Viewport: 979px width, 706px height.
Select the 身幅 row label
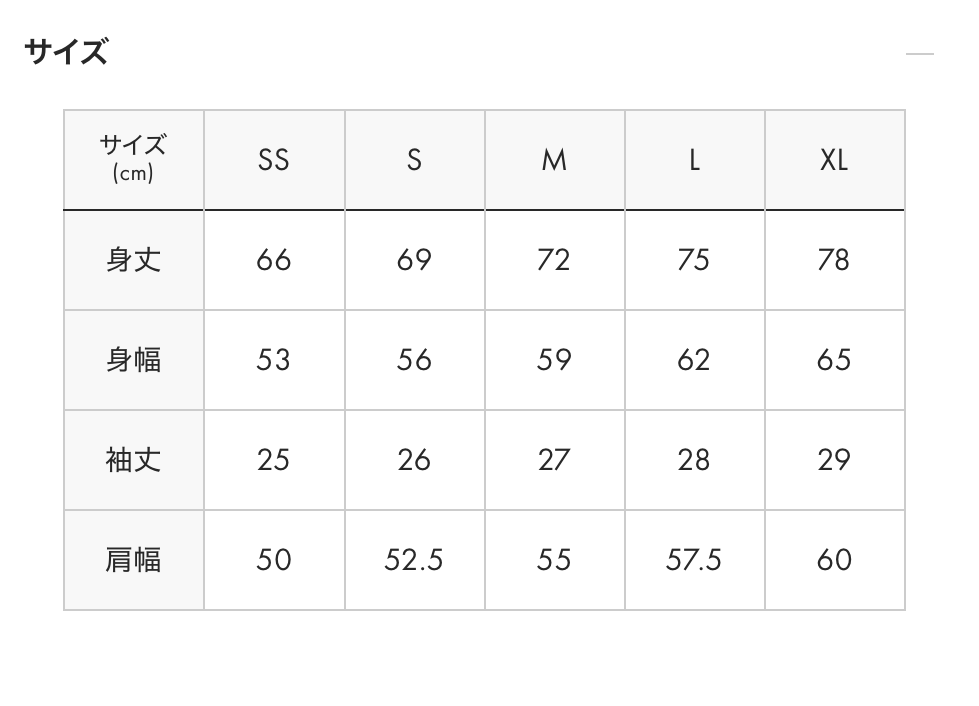(133, 360)
